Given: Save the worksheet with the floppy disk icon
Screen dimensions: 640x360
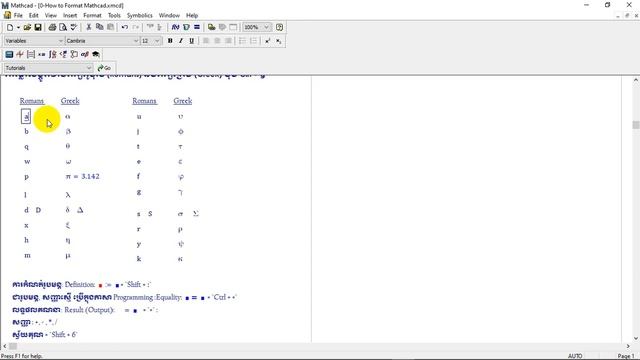Looking at the screenshot, I should [38, 27].
